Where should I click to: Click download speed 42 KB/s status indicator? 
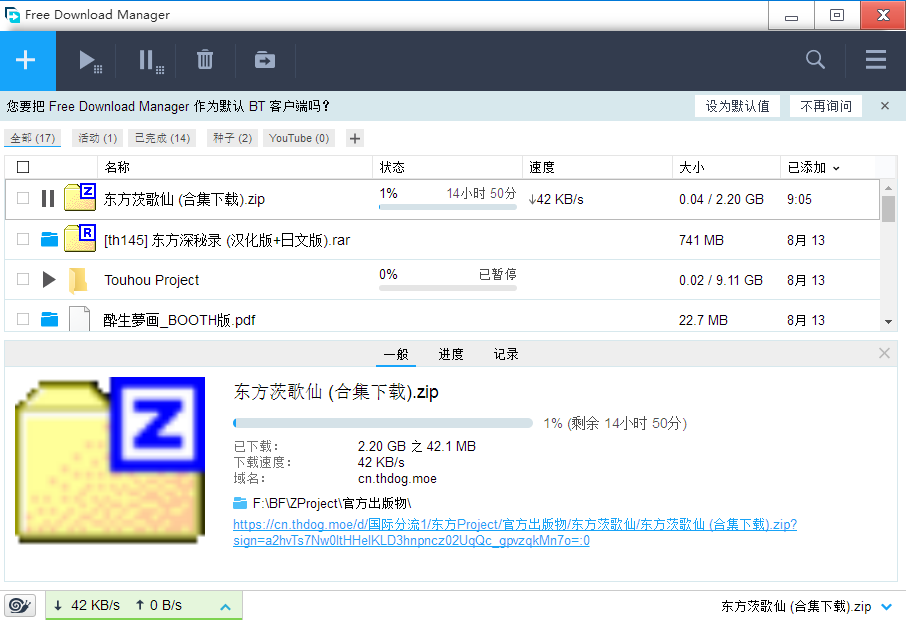point(87,605)
